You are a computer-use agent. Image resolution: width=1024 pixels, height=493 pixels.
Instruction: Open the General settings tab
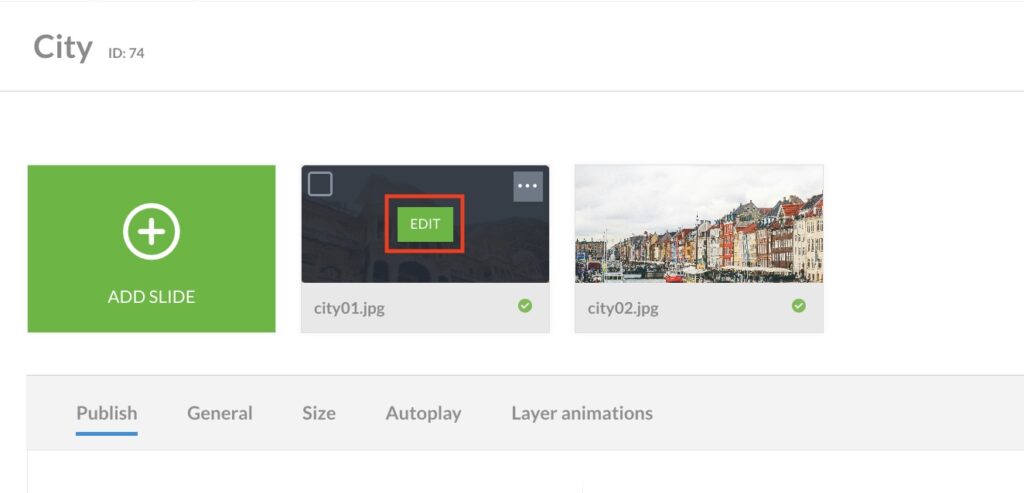[219, 413]
